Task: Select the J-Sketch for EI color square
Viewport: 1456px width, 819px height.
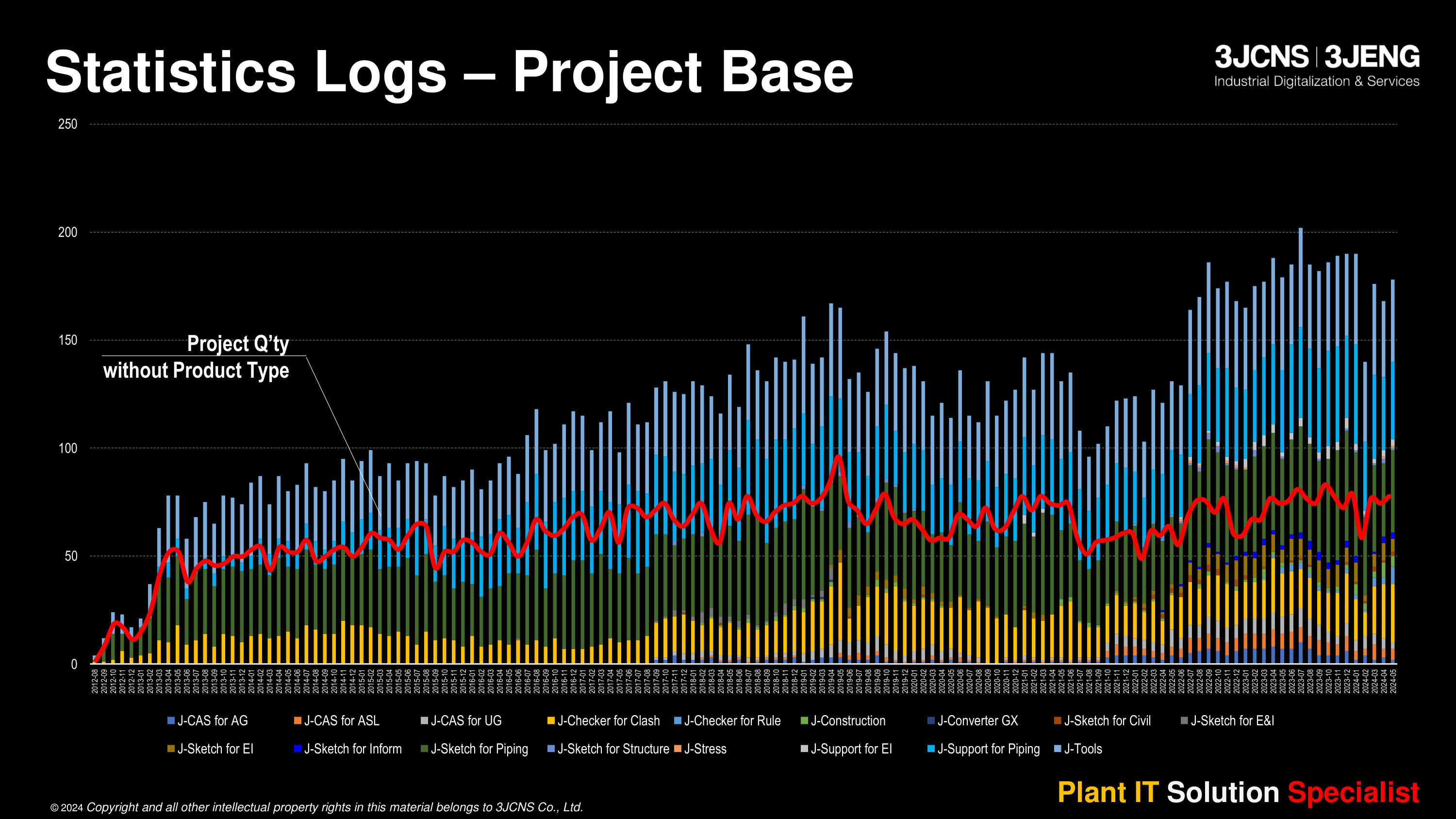Action: [171, 749]
